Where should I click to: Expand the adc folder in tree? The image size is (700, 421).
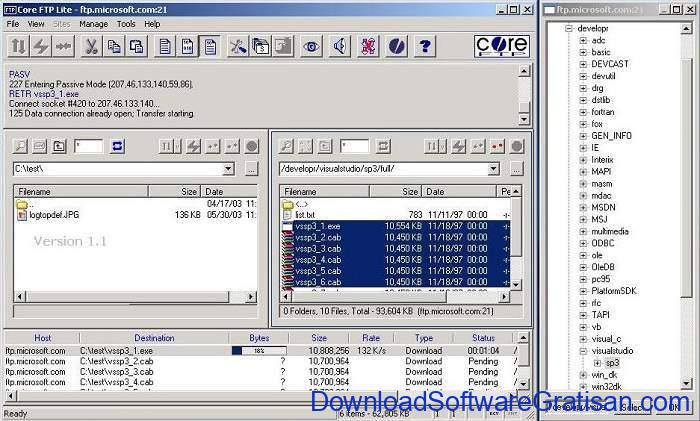tap(583, 40)
